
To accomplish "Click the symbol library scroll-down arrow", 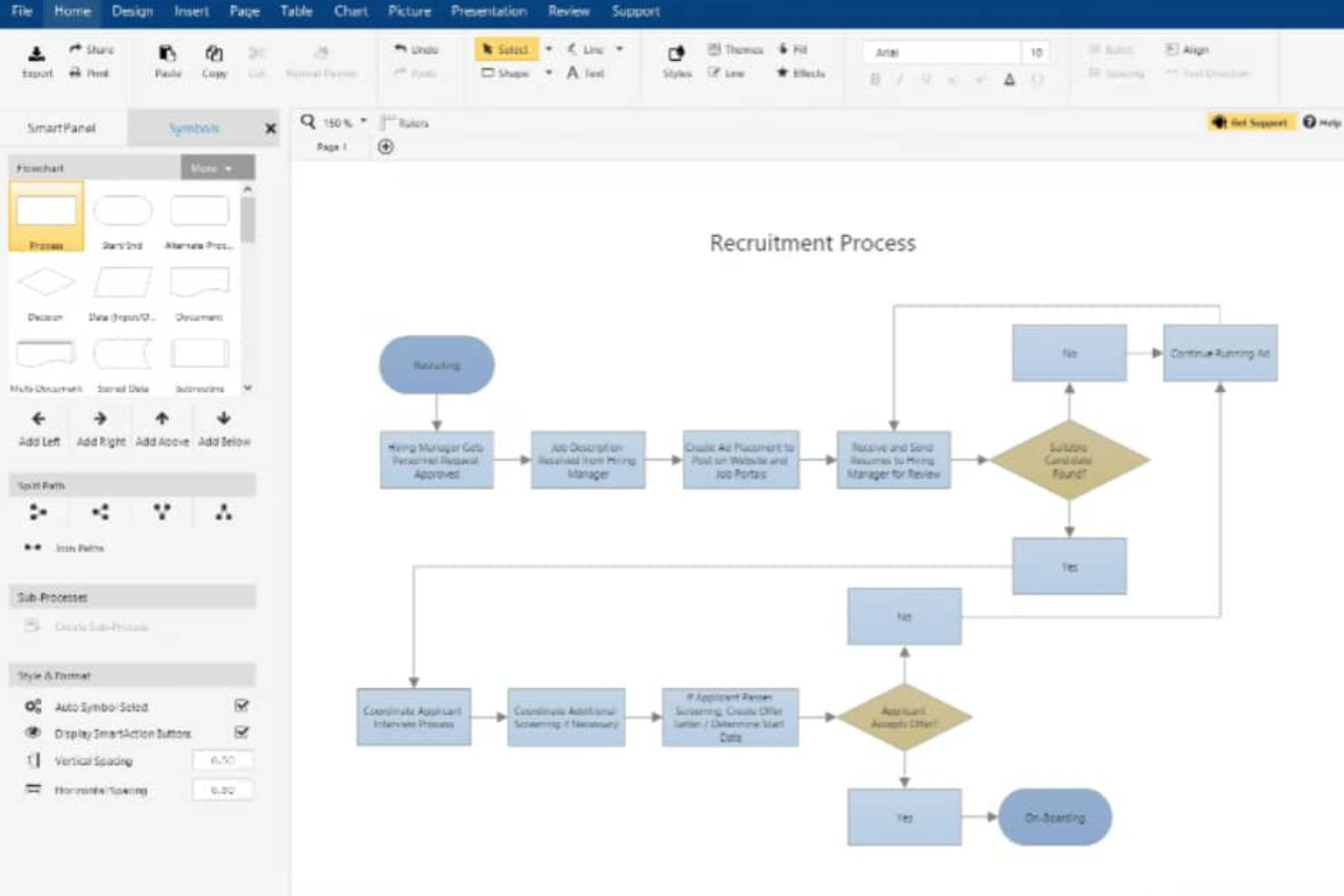I will (247, 388).
